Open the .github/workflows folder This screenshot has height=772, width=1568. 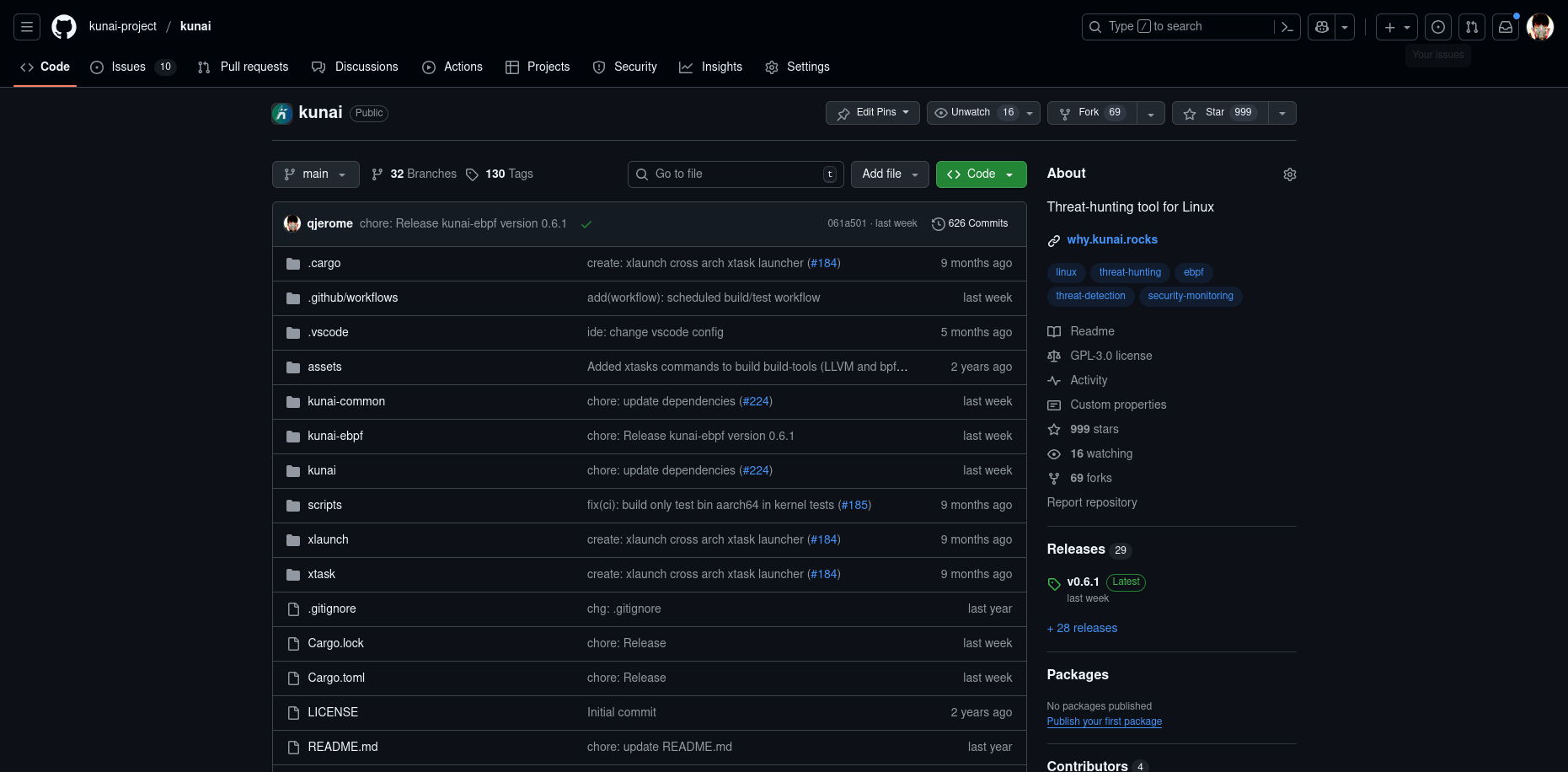[x=353, y=298]
